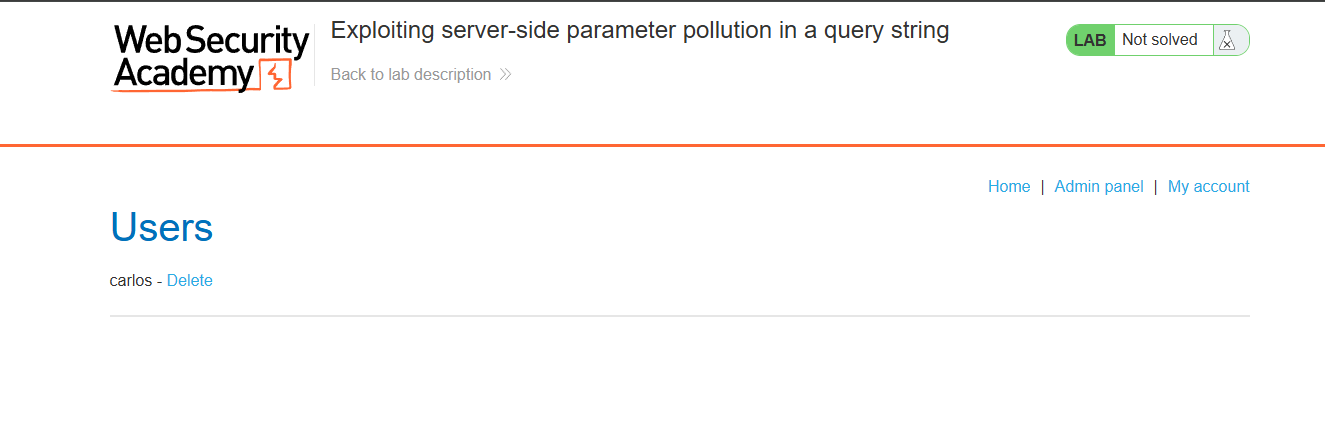The height and width of the screenshot is (425, 1325).
Task: Click the lab flask icon
Action: [1227, 40]
